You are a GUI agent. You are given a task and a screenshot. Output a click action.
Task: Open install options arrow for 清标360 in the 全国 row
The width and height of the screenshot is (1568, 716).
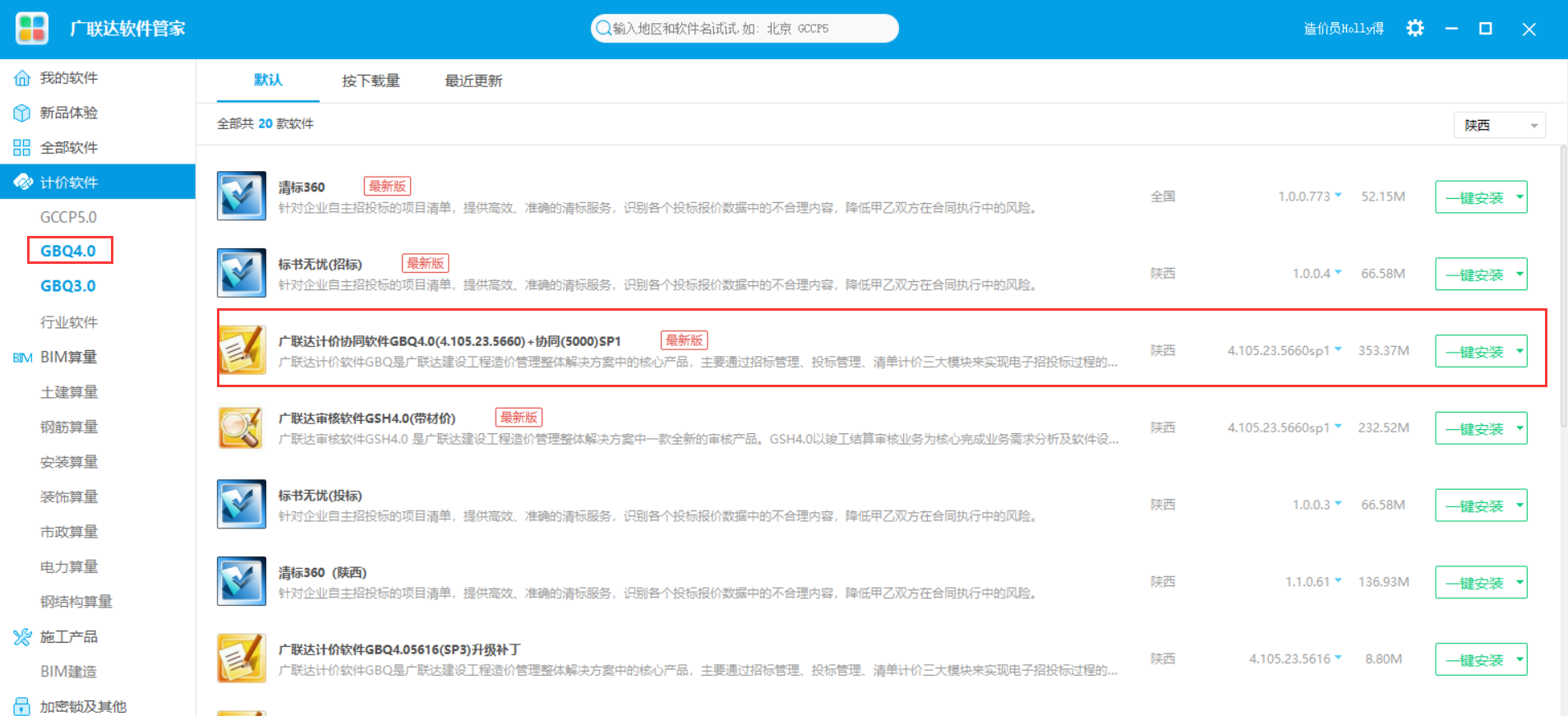click(1520, 197)
